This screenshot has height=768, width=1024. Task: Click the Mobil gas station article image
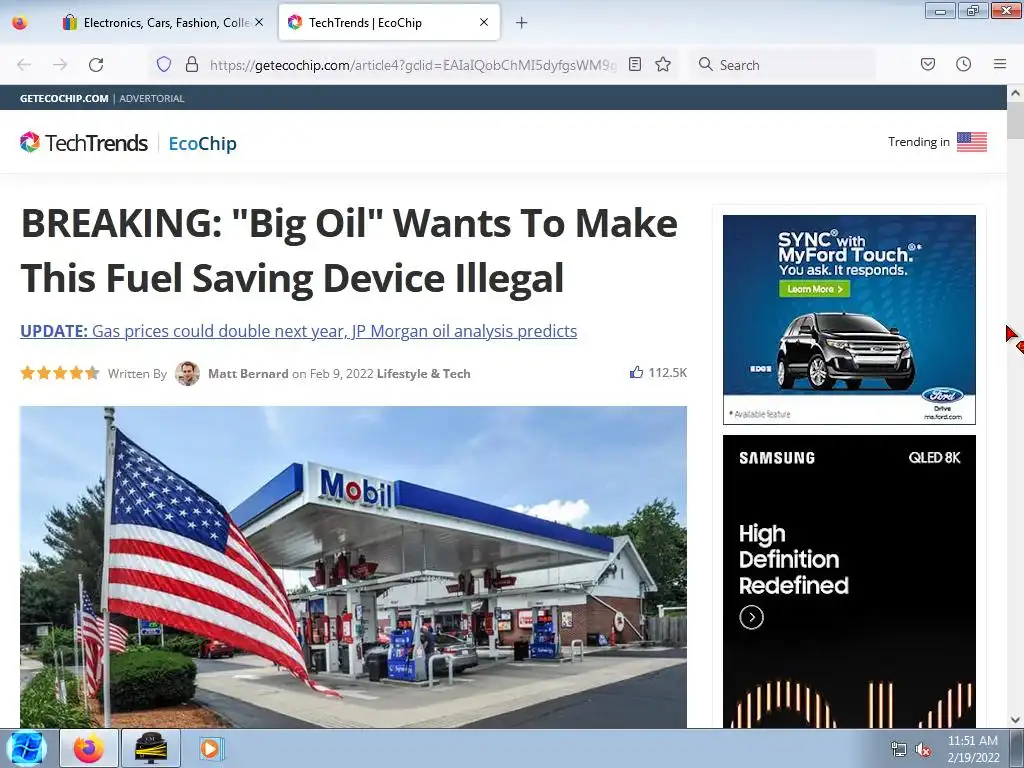pyautogui.click(x=353, y=567)
